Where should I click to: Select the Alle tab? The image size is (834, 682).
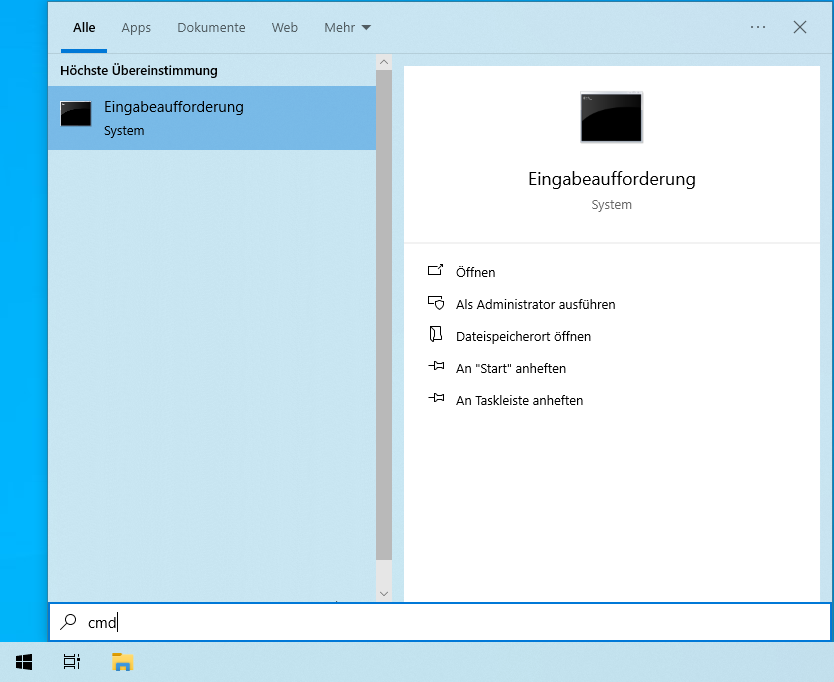click(x=84, y=28)
